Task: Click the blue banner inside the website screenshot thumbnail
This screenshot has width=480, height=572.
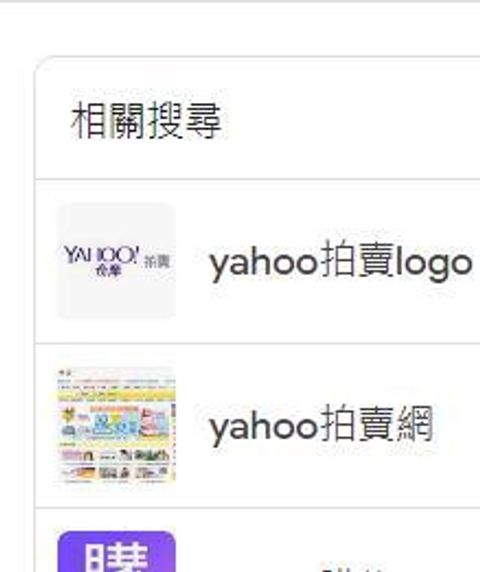Action: (115, 425)
